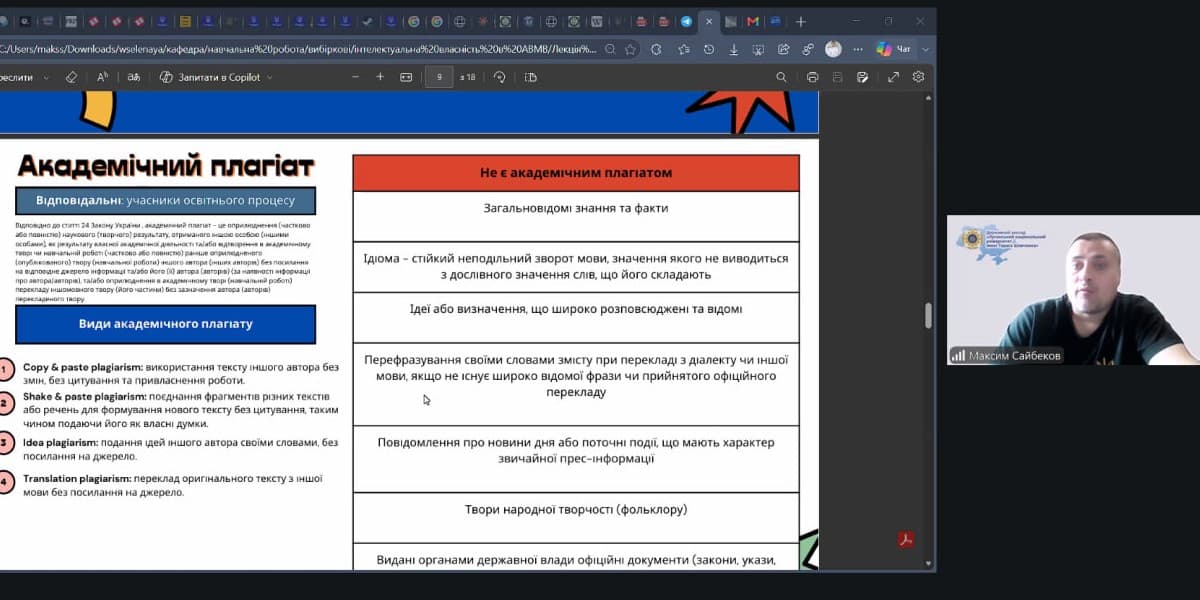Open browser History
The width and height of the screenshot is (1200, 600).
point(708,48)
